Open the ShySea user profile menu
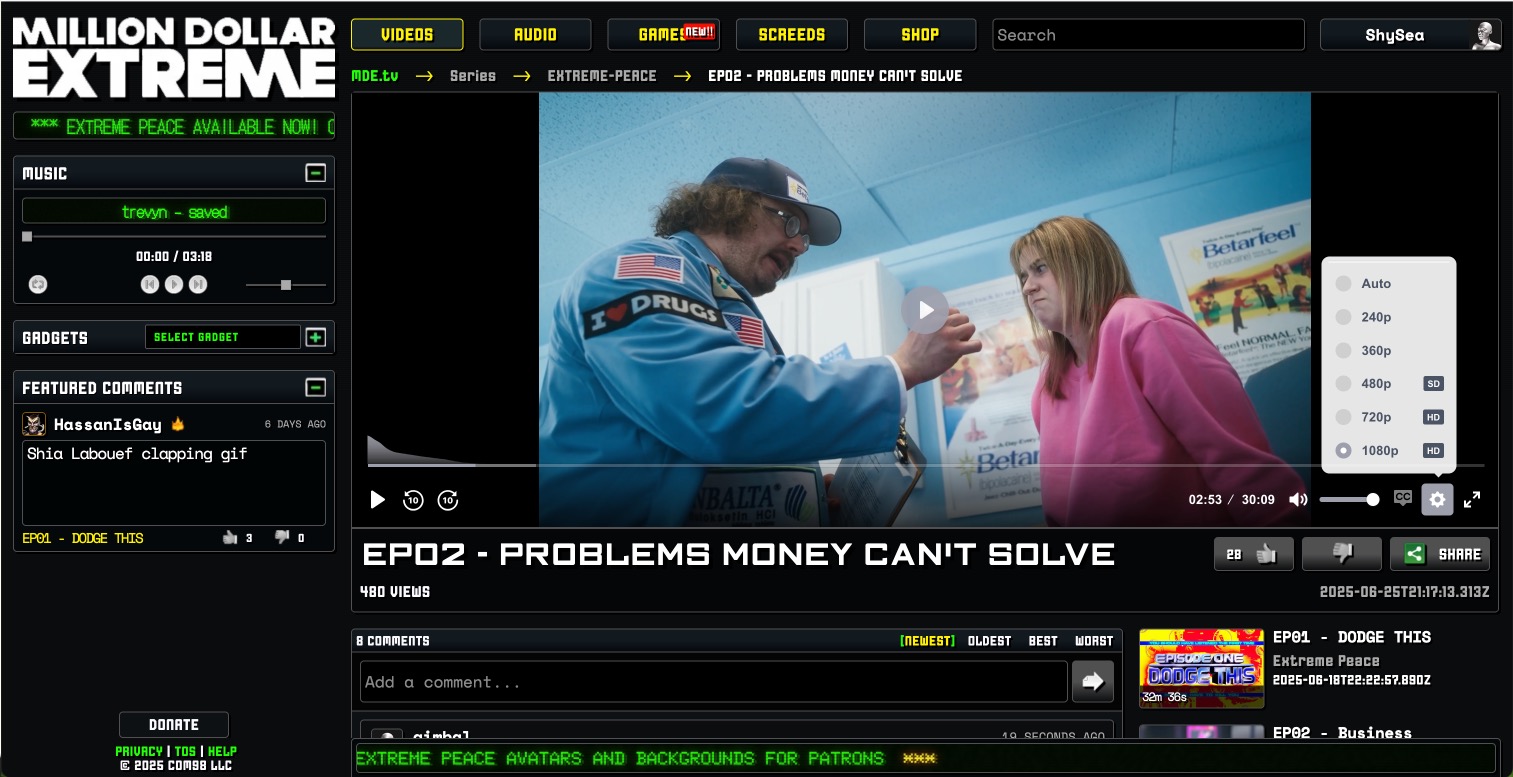 point(1411,35)
